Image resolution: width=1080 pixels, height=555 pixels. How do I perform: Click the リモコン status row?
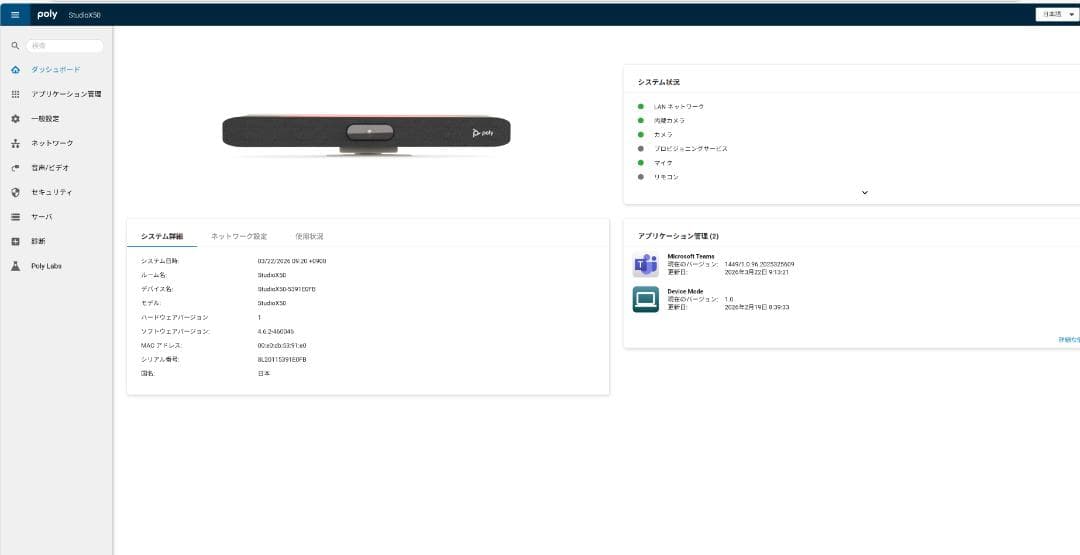click(658, 177)
